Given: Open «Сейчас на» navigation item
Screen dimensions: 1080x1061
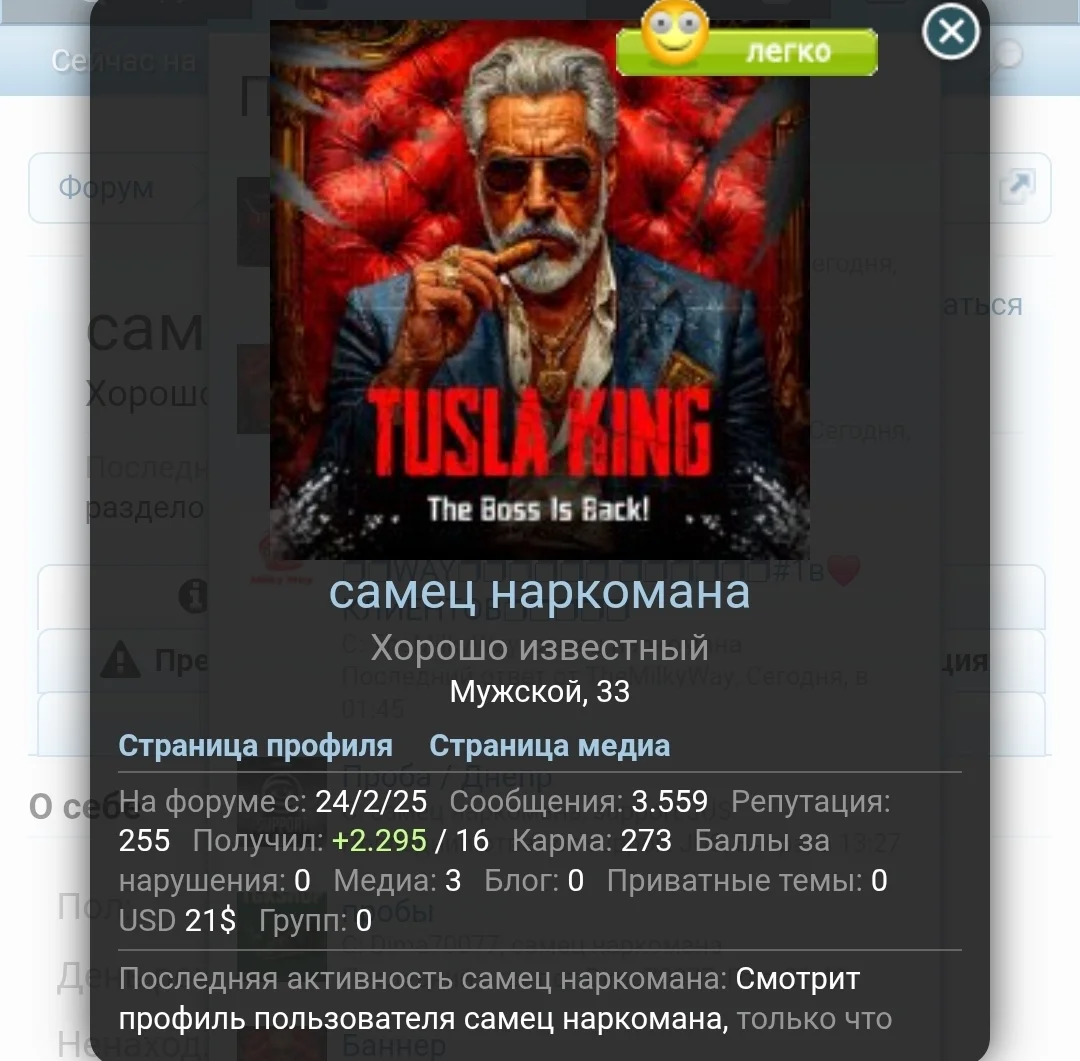Looking at the screenshot, I should click(123, 61).
